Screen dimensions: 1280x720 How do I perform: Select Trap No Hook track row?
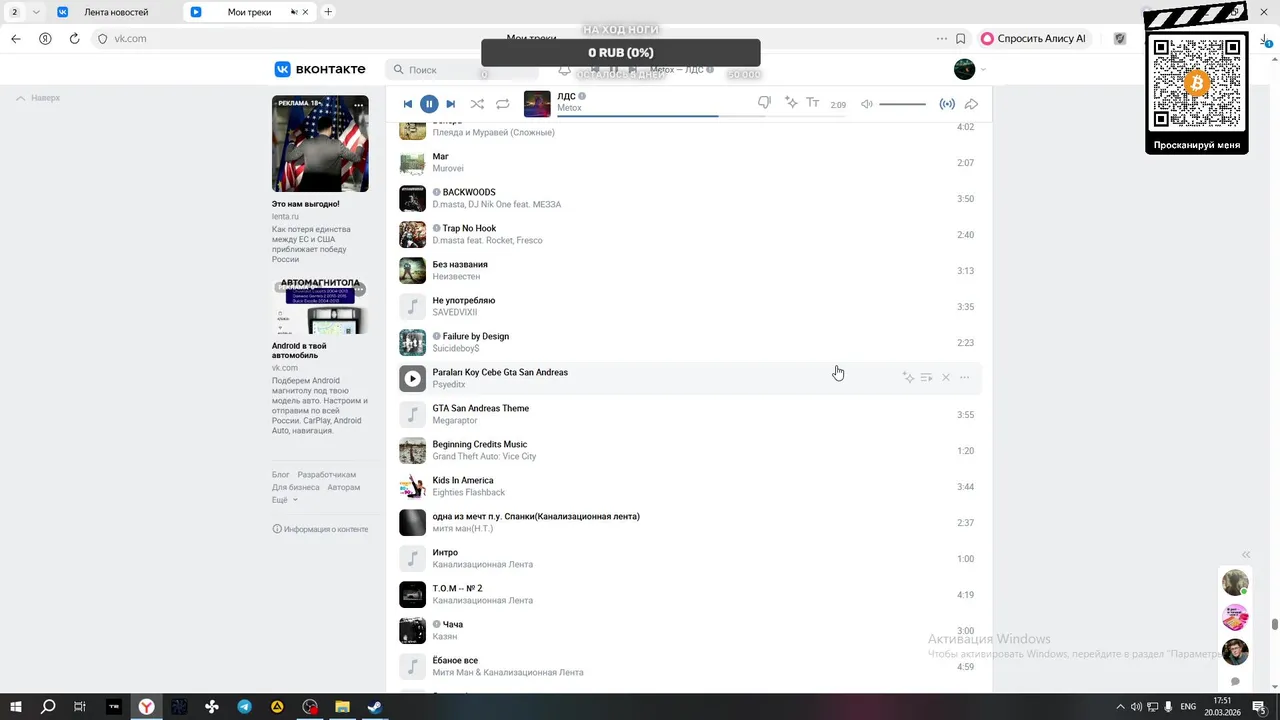(688, 234)
